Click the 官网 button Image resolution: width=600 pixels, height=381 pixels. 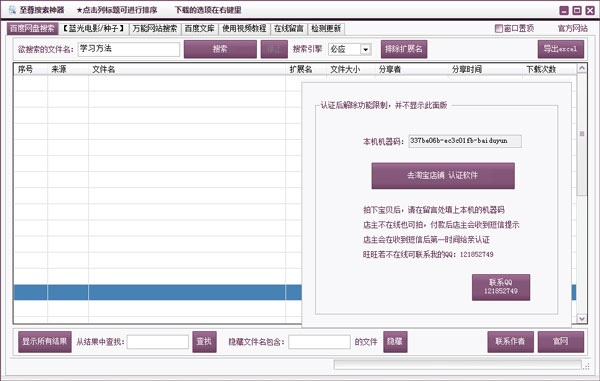[x=561, y=342]
